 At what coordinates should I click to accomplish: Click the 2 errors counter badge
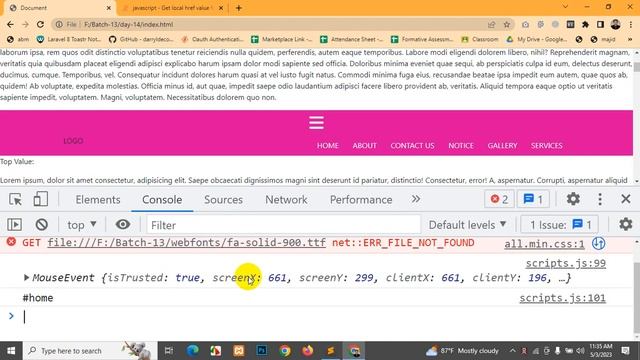click(499, 199)
